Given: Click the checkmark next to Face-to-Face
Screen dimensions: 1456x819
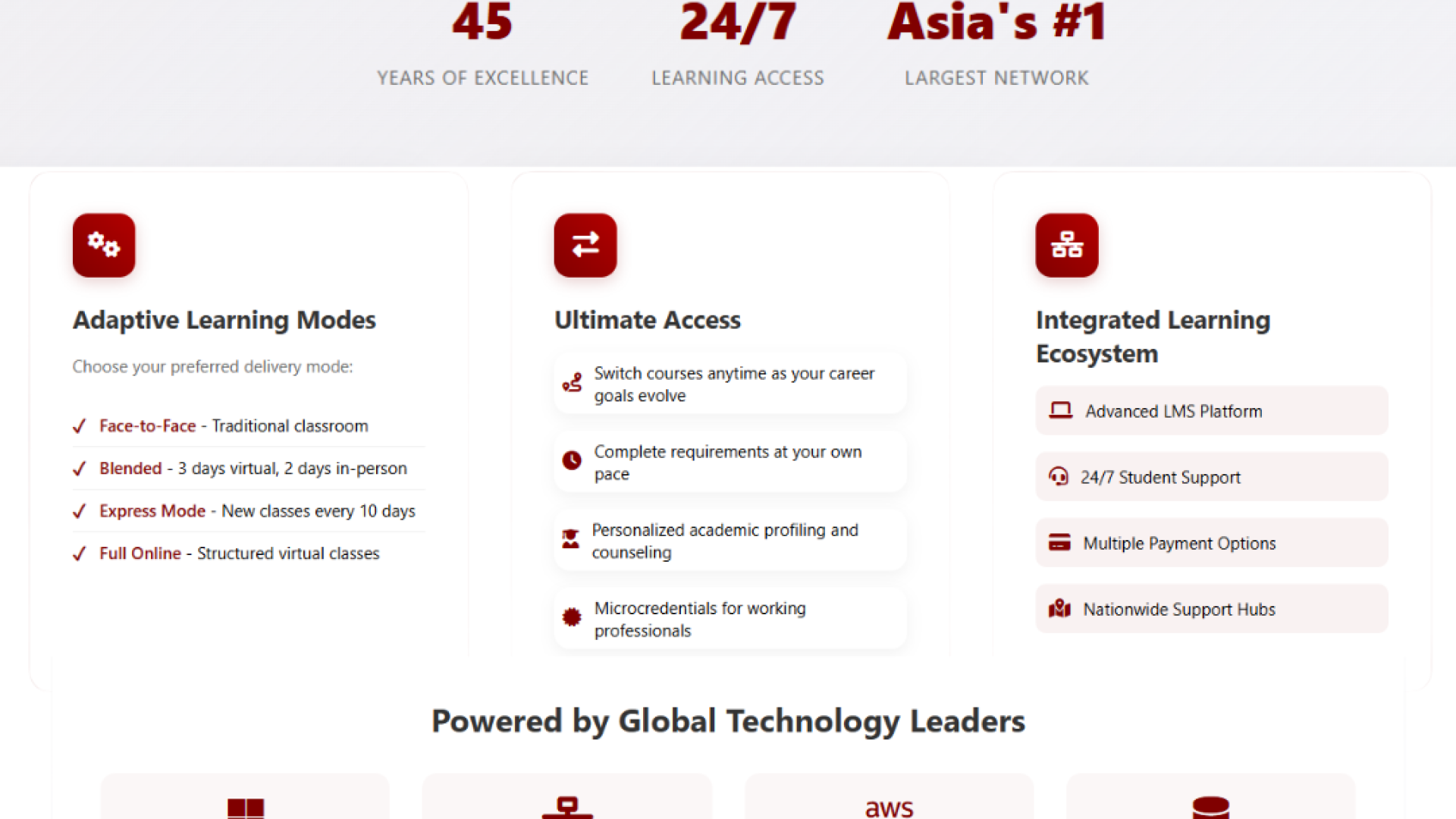Looking at the screenshot, I should pos(79,426).
